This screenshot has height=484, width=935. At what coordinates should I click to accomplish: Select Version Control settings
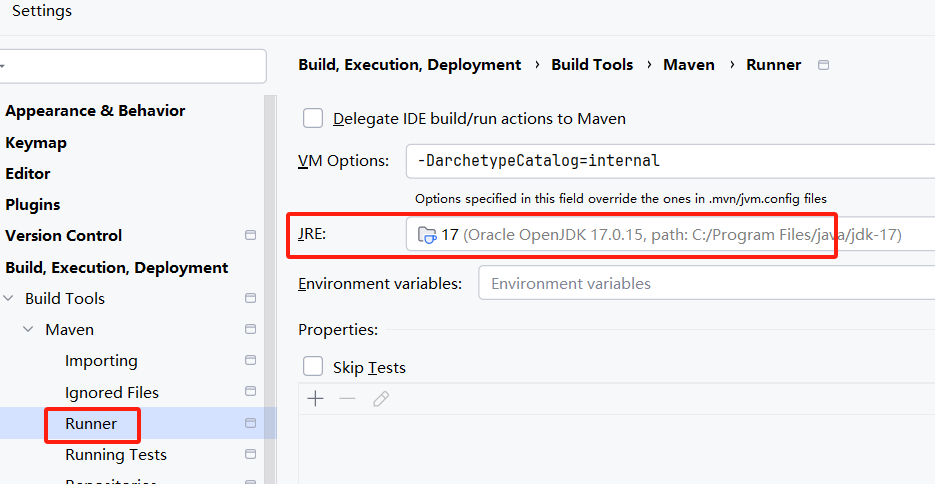(63, 235)
